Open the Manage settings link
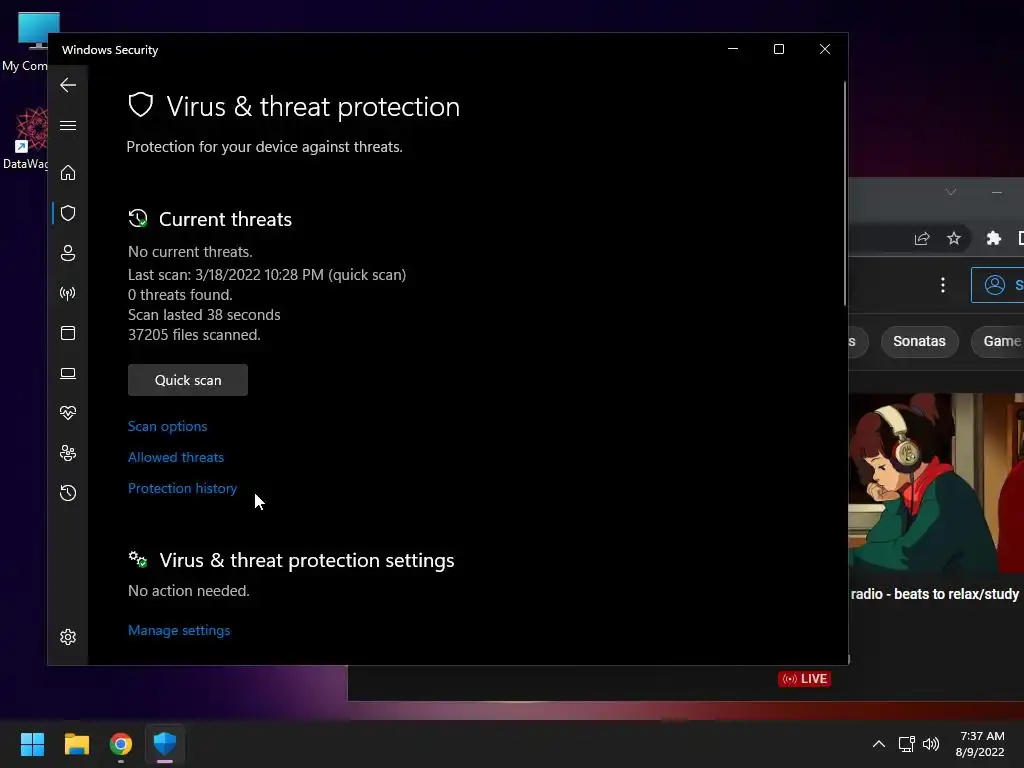 point(179,630)
